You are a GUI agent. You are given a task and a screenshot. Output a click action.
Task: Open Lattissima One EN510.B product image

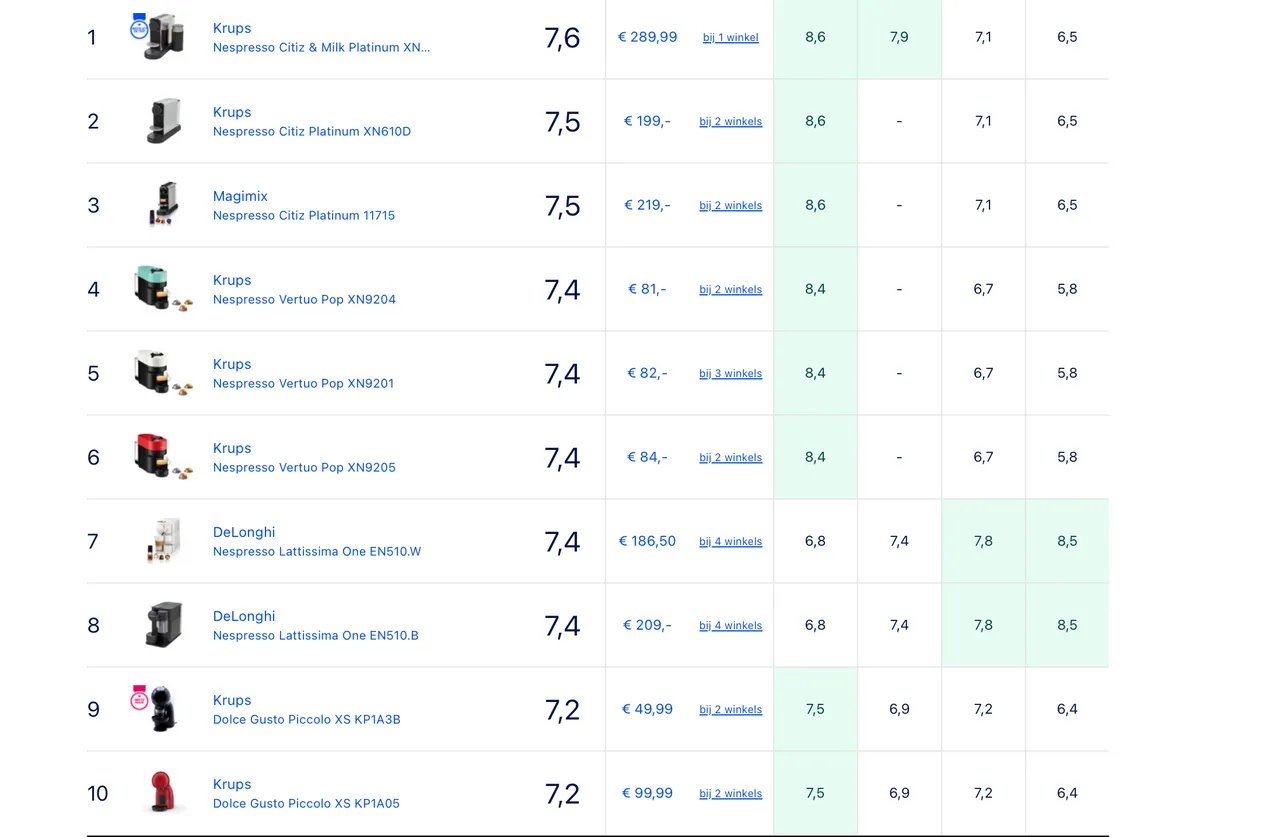[x=164, y=626]
